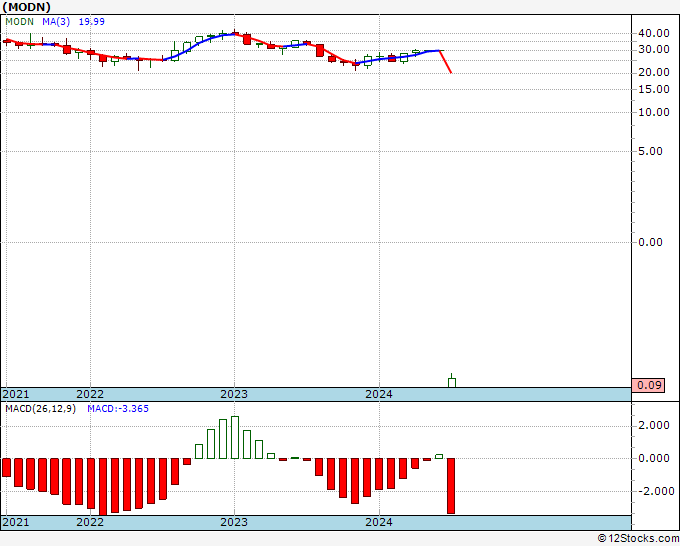Image resolution: width=680 pixels, height=546 pixels.
Task: Click the MACD(26,12,9) indicator label
Action: [x=40, y=409]
